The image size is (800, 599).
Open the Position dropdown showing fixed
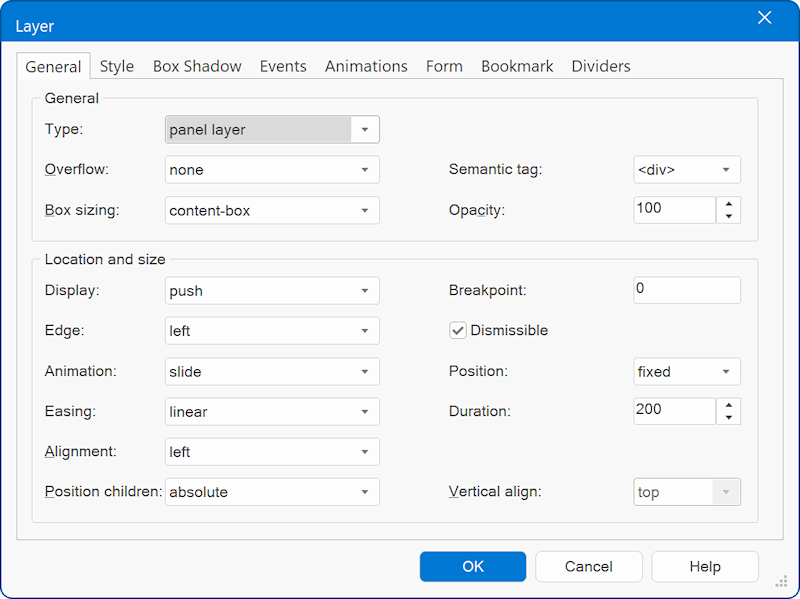pyautogui.click(x=725, y=372)
